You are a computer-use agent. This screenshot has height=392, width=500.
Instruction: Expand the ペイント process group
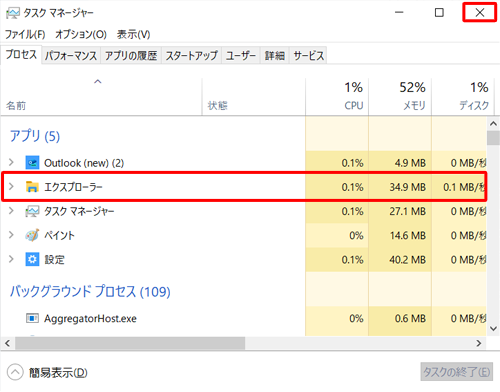tap(11, 235)
